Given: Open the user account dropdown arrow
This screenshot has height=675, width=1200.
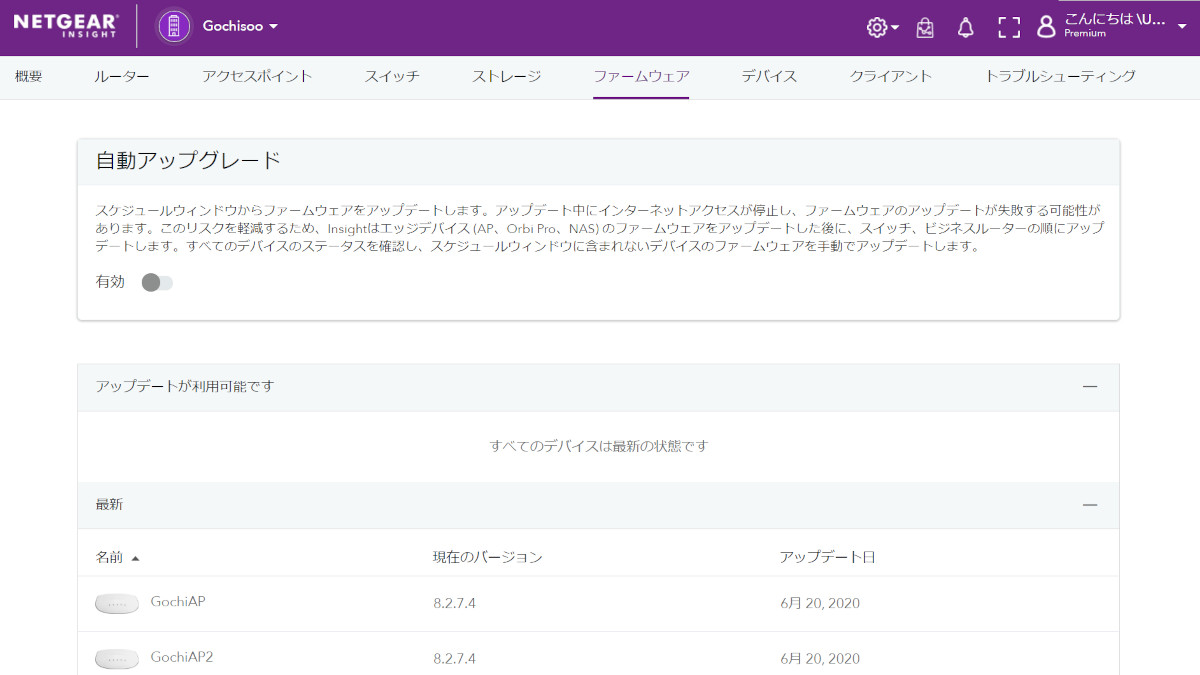Looking at the screenshot, I should (1182, 27).
